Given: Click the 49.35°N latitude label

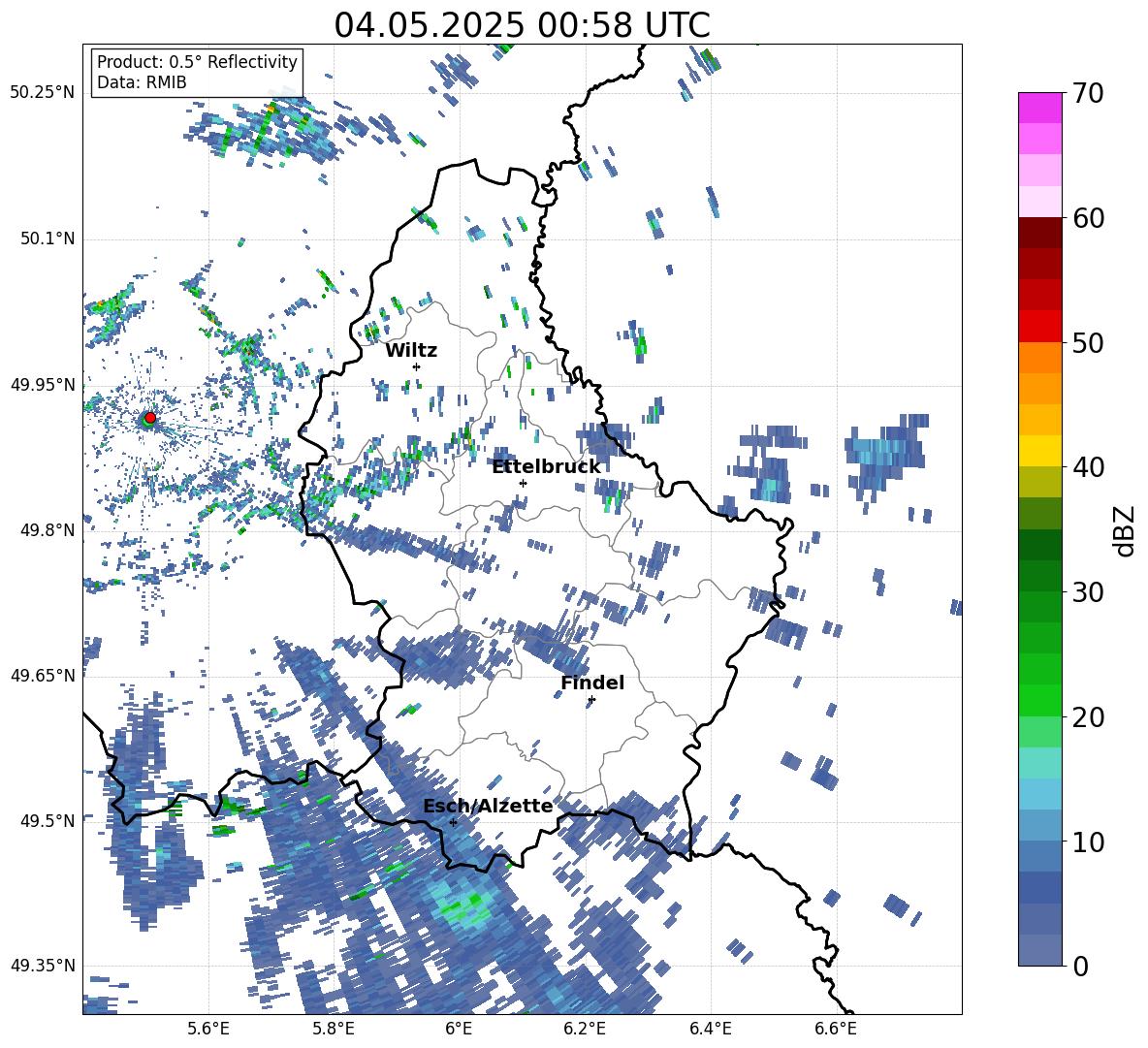Looking at the screenshot, I should (43, 966).
